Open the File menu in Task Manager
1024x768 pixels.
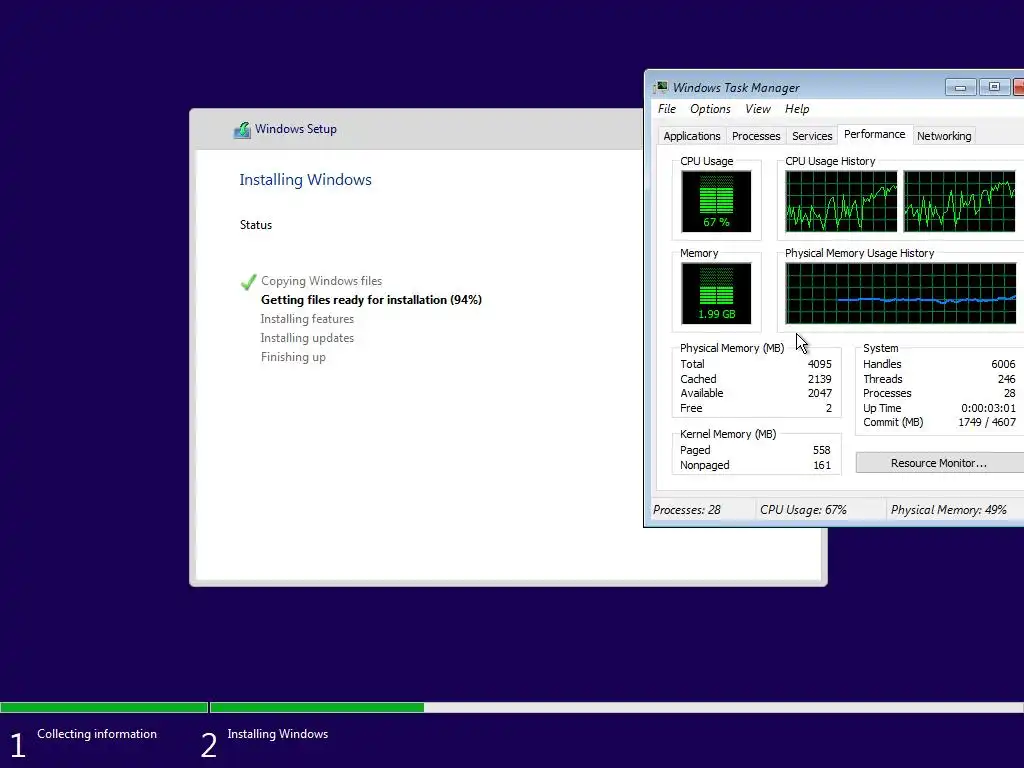pos(667,109)
